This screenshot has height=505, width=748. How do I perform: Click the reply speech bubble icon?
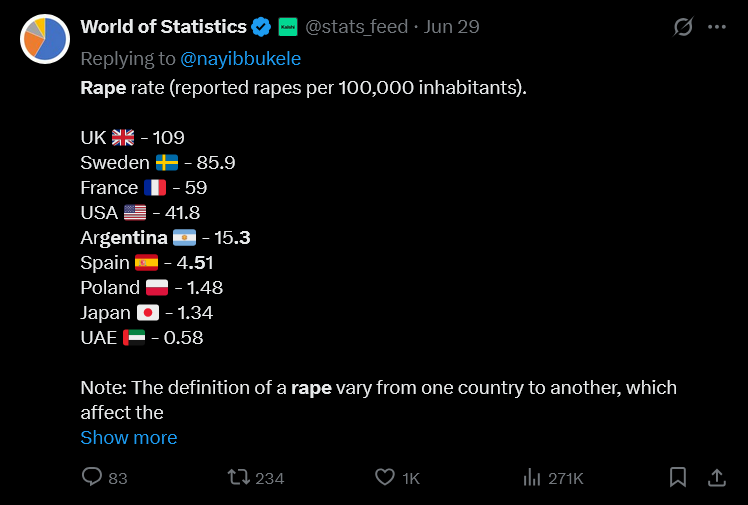pos(92,476)
